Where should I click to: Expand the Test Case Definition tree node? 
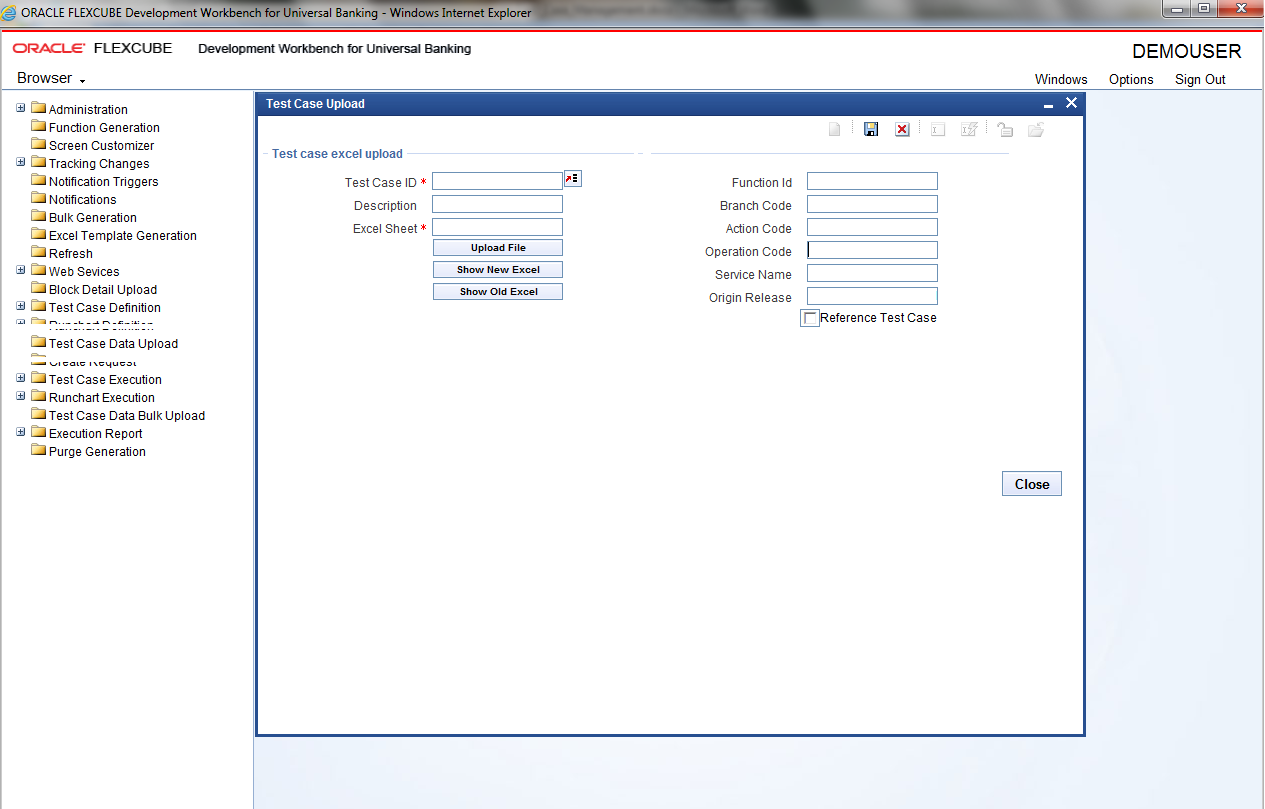[21, 306]
